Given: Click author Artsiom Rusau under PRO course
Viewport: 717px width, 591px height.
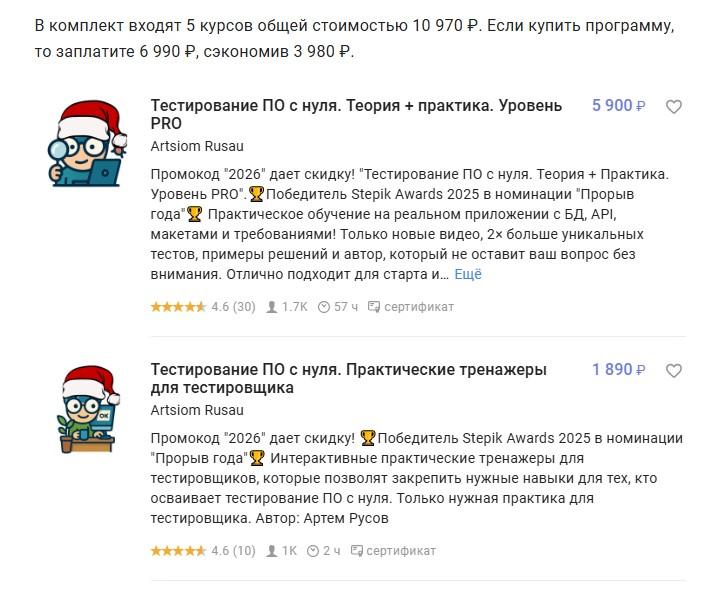Looking at the screenshot, I should 197,146.
